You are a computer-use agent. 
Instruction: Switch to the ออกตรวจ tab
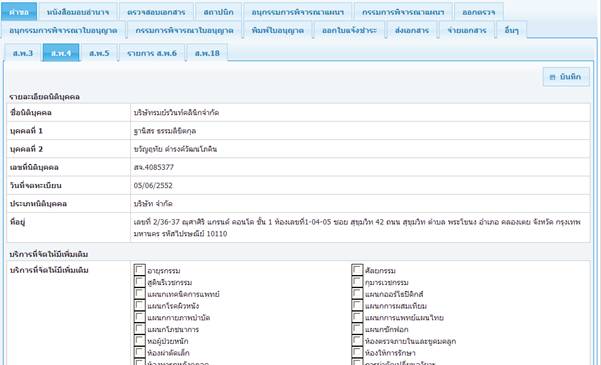click(479, 12)
